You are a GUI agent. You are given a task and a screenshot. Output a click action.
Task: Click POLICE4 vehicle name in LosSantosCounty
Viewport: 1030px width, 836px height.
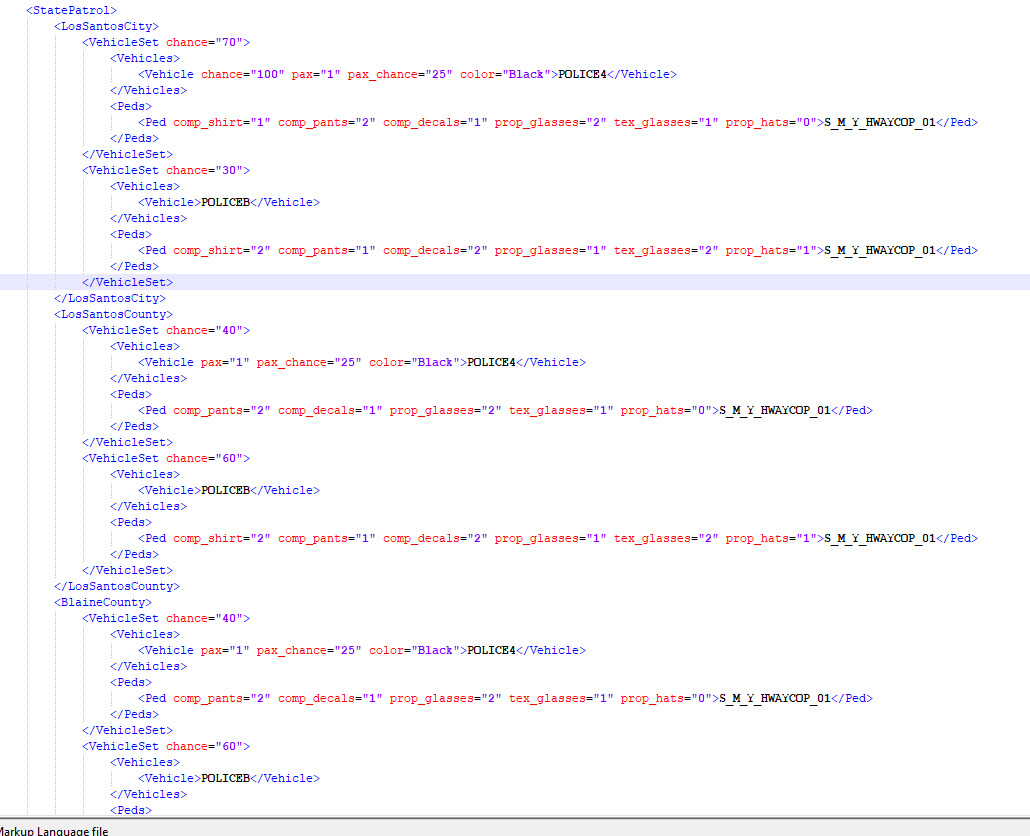491,363
